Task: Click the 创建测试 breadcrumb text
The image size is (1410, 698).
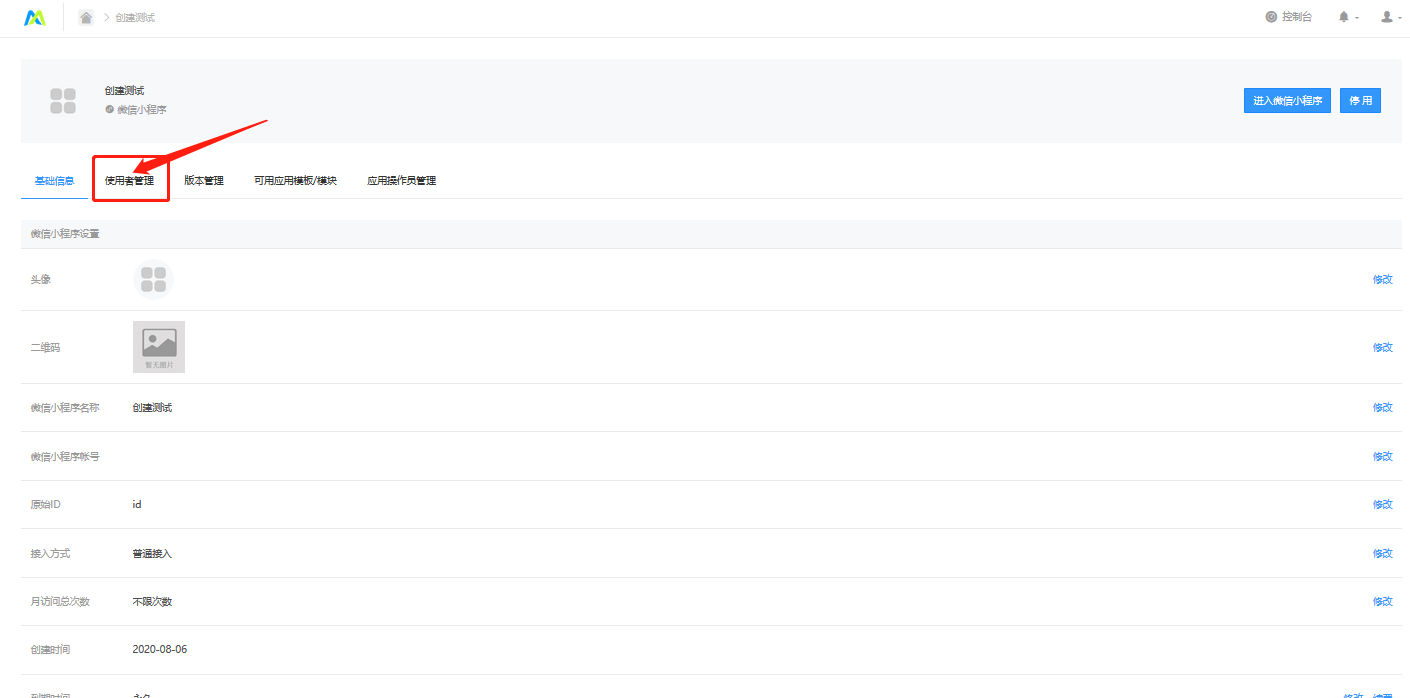Action: [x=135, y=18]
